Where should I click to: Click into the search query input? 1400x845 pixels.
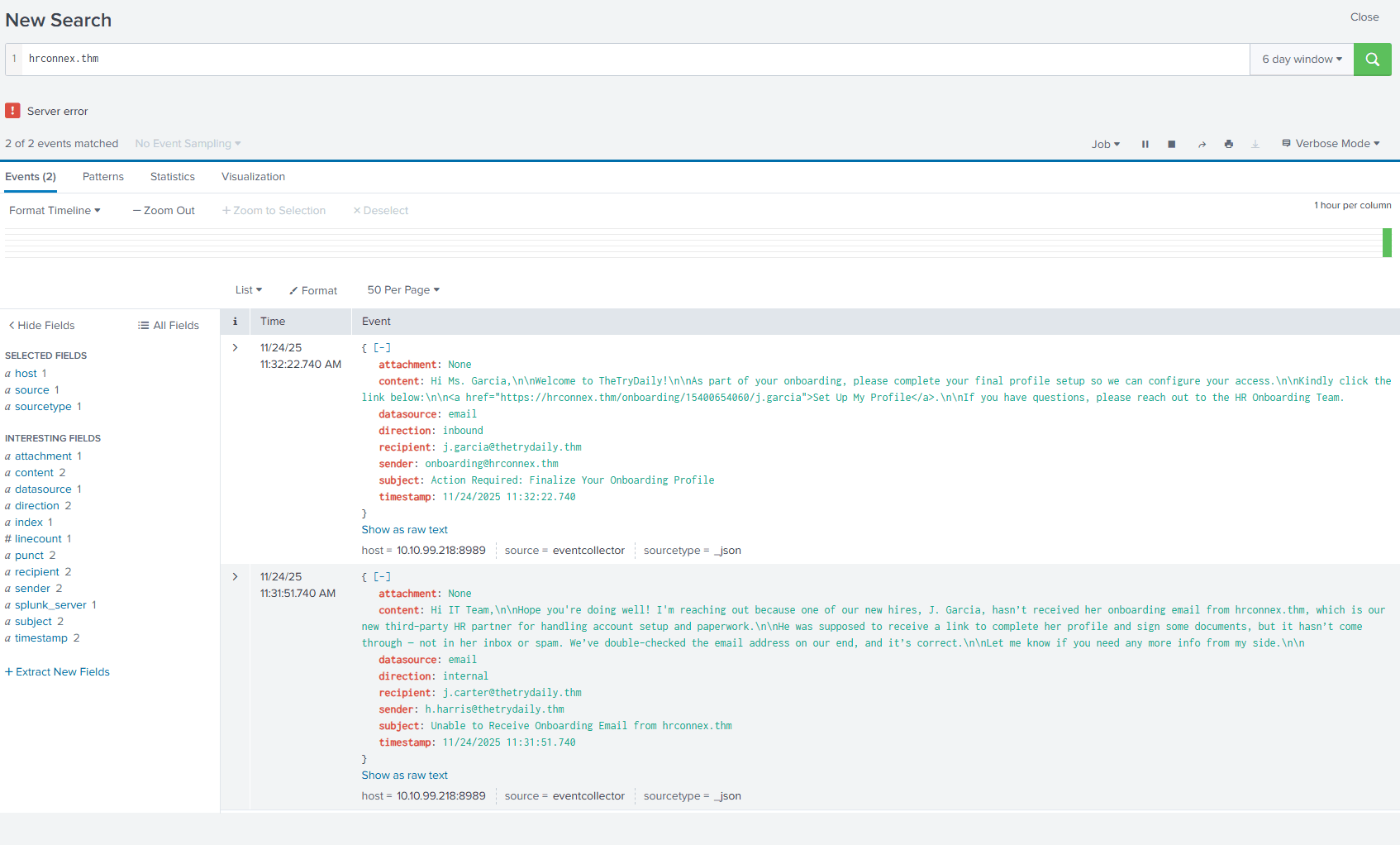tap(628, 60)
